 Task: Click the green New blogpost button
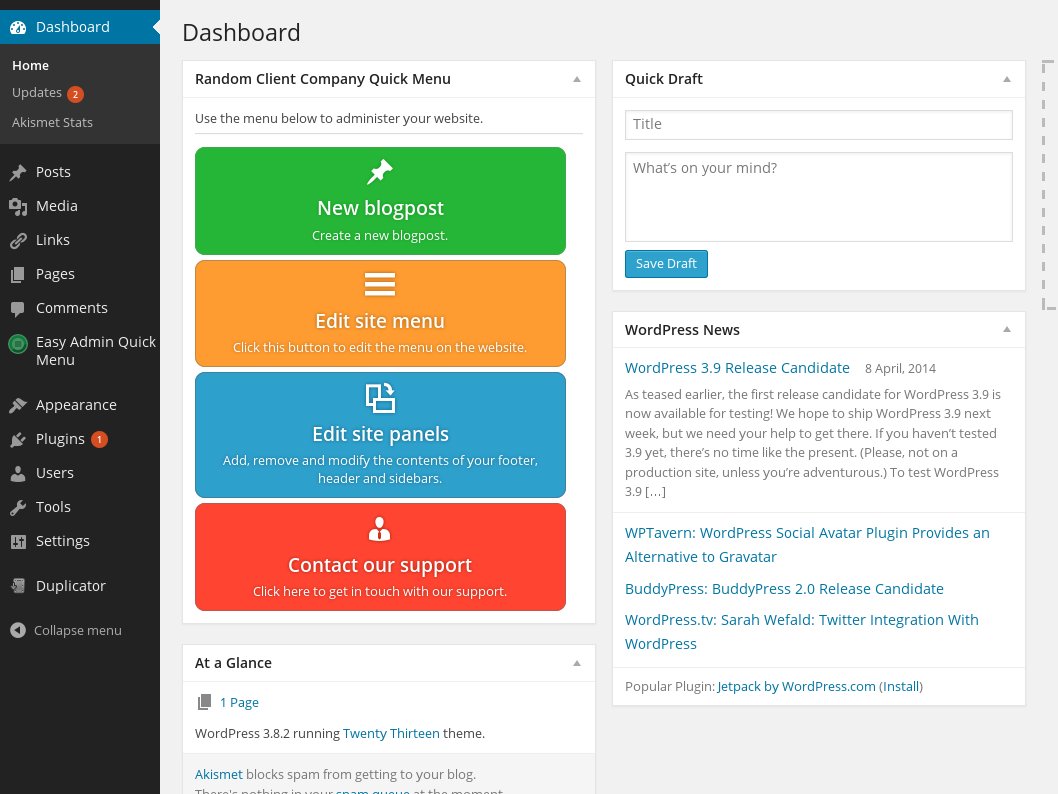pos(380,201)
